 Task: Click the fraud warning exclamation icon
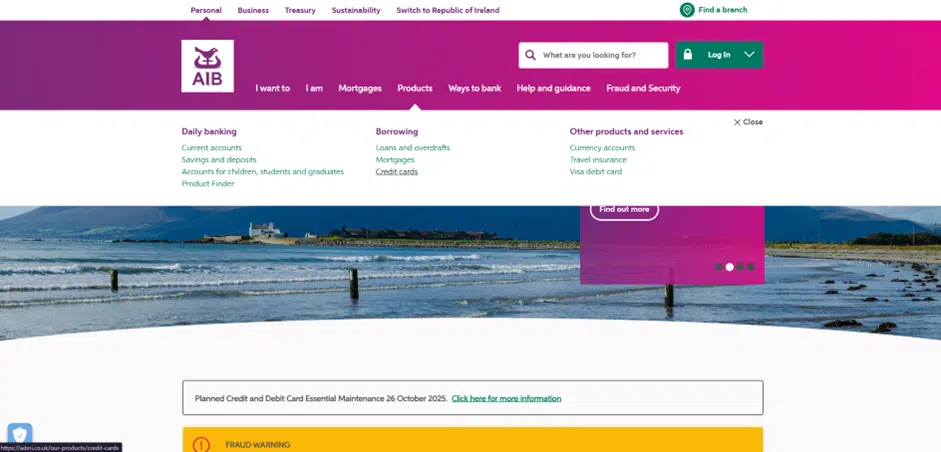coord(201,444)
